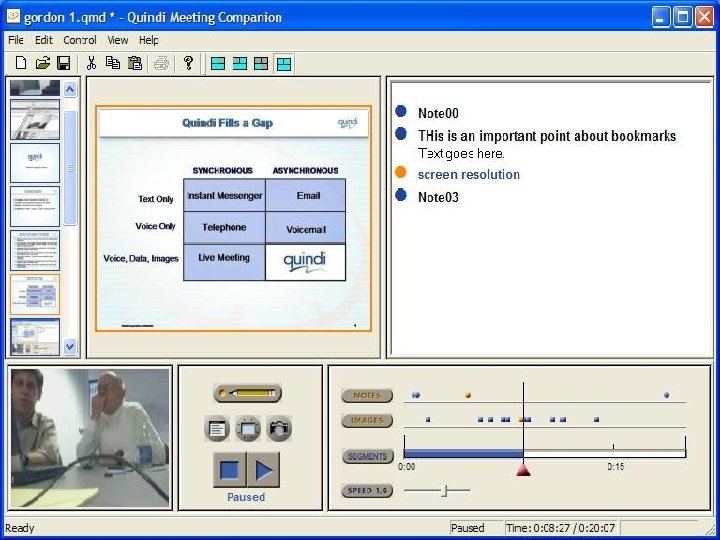Click the 'Text goes here.' line
This screenshot has width=720, height=540.
pyautogui.click(x=461, y=153)
